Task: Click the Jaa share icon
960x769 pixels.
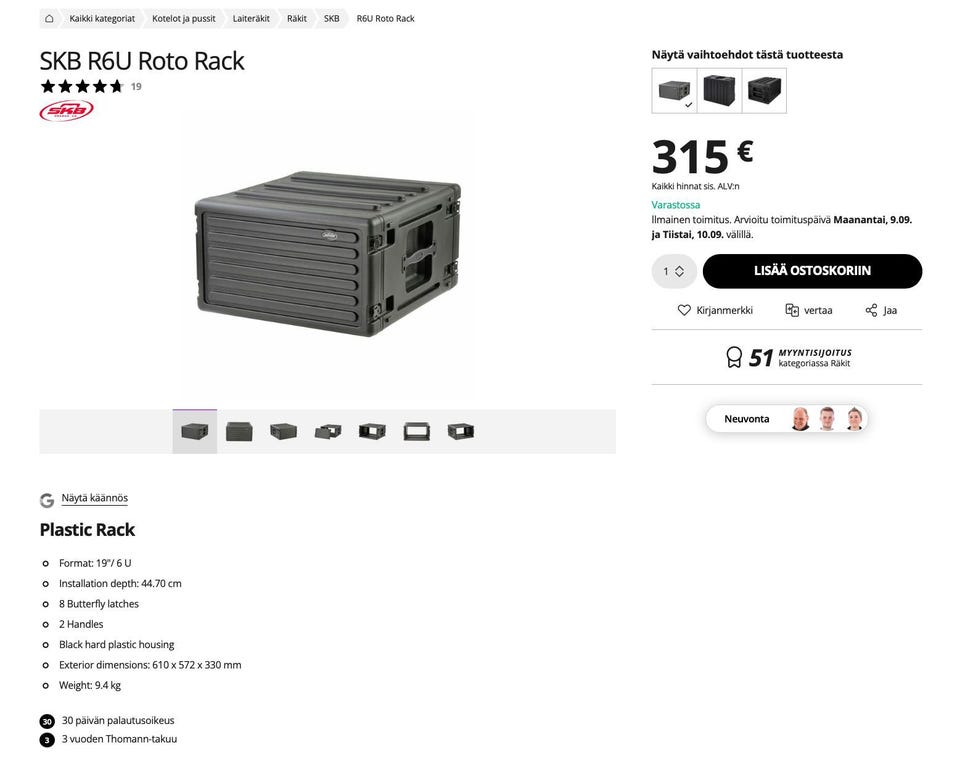Action: pyautogui.click(x=871, y=310)
